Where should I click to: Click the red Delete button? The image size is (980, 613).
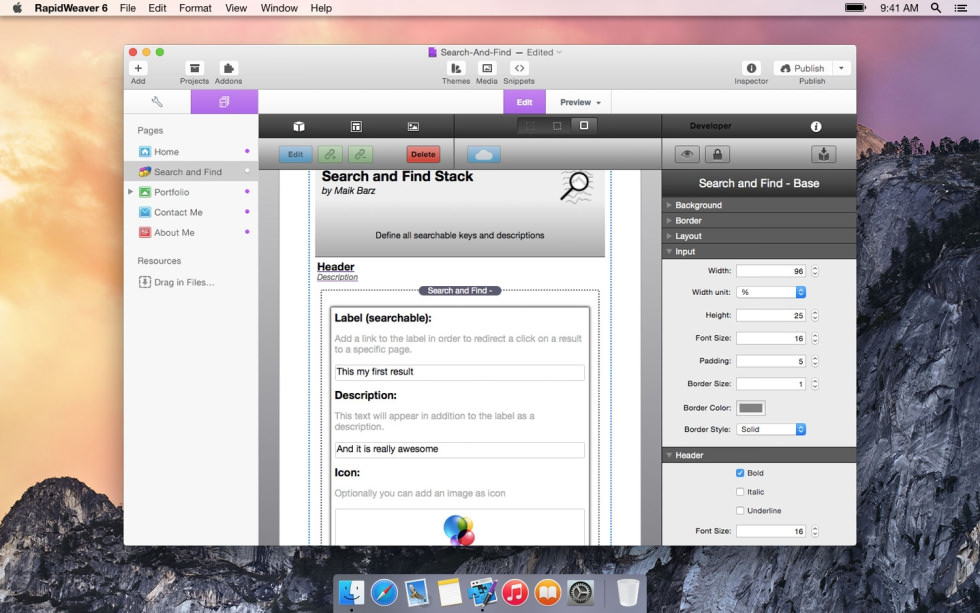[423, 154]
